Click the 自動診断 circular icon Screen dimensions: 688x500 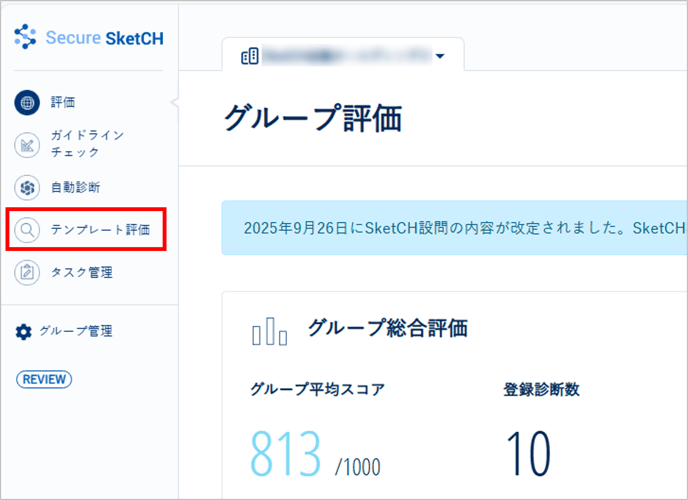pos(27,187)
